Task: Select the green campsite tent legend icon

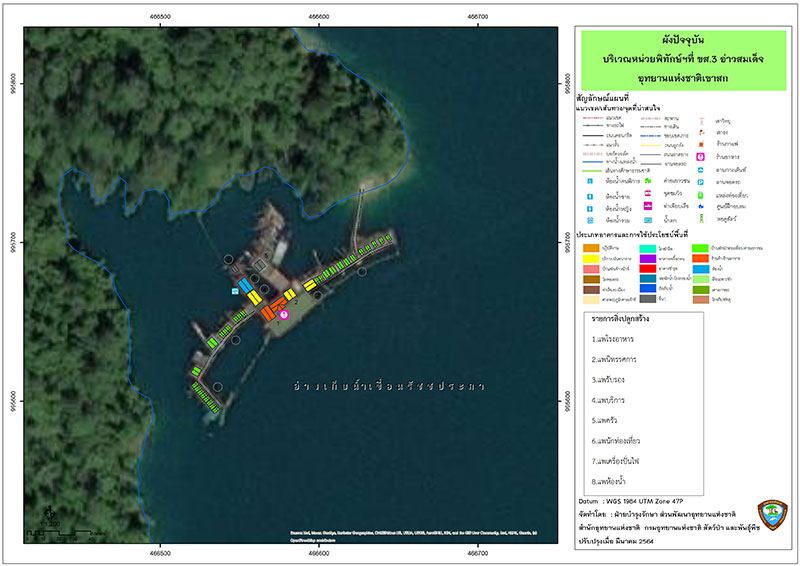Action: [x=648, y=181]
